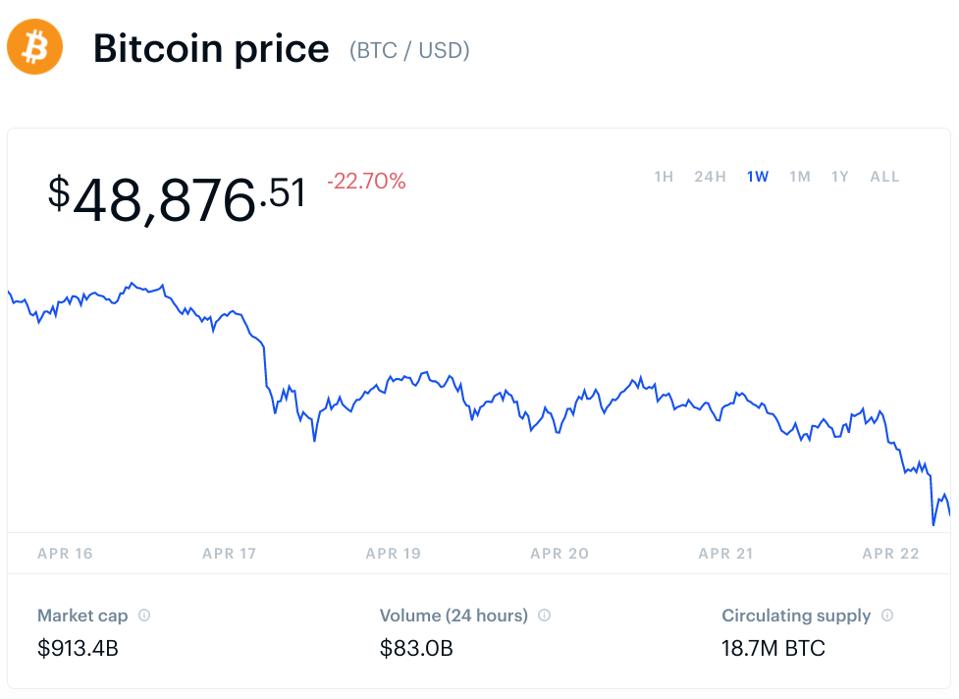The width and height of the screenshot is (959, 699).
Task: Click the orange Bitcoin logo icon
Action: pos(35,48)
